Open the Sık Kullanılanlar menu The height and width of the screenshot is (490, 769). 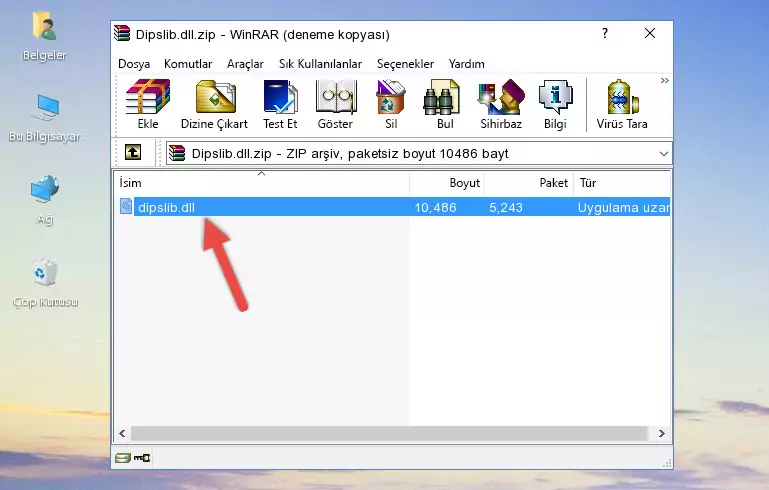320,64
